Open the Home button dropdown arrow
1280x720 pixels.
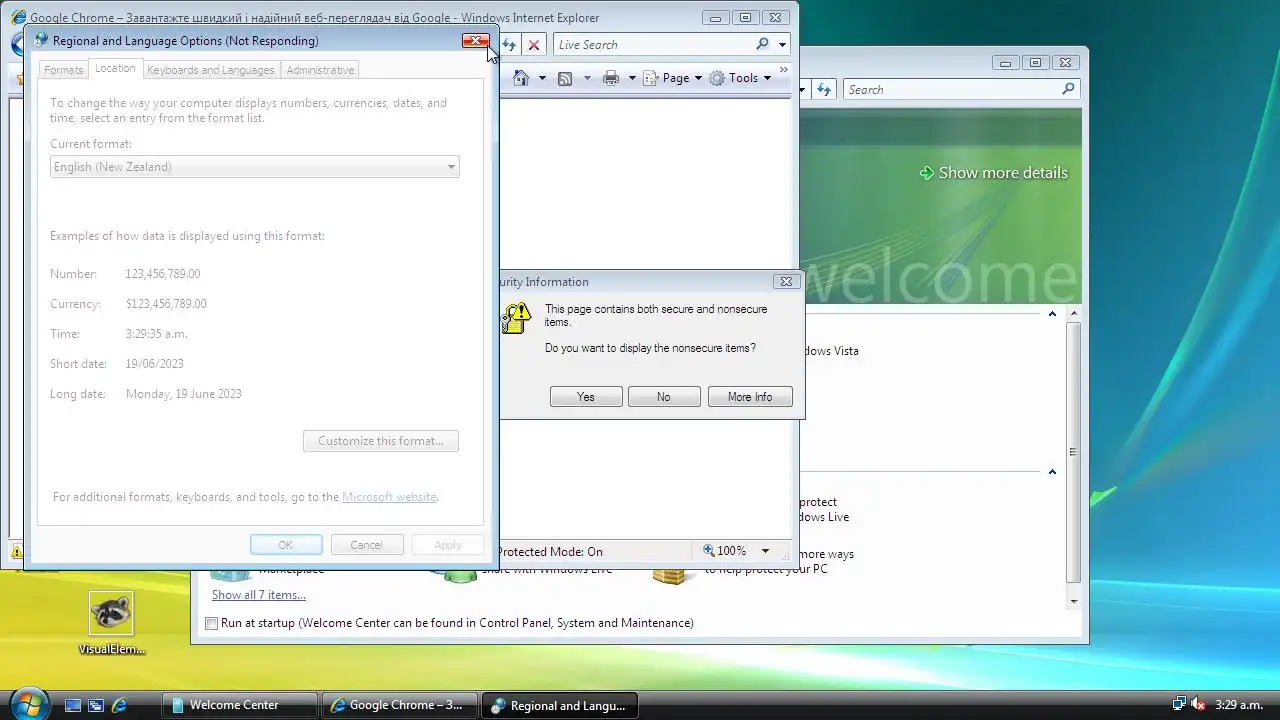542,78
